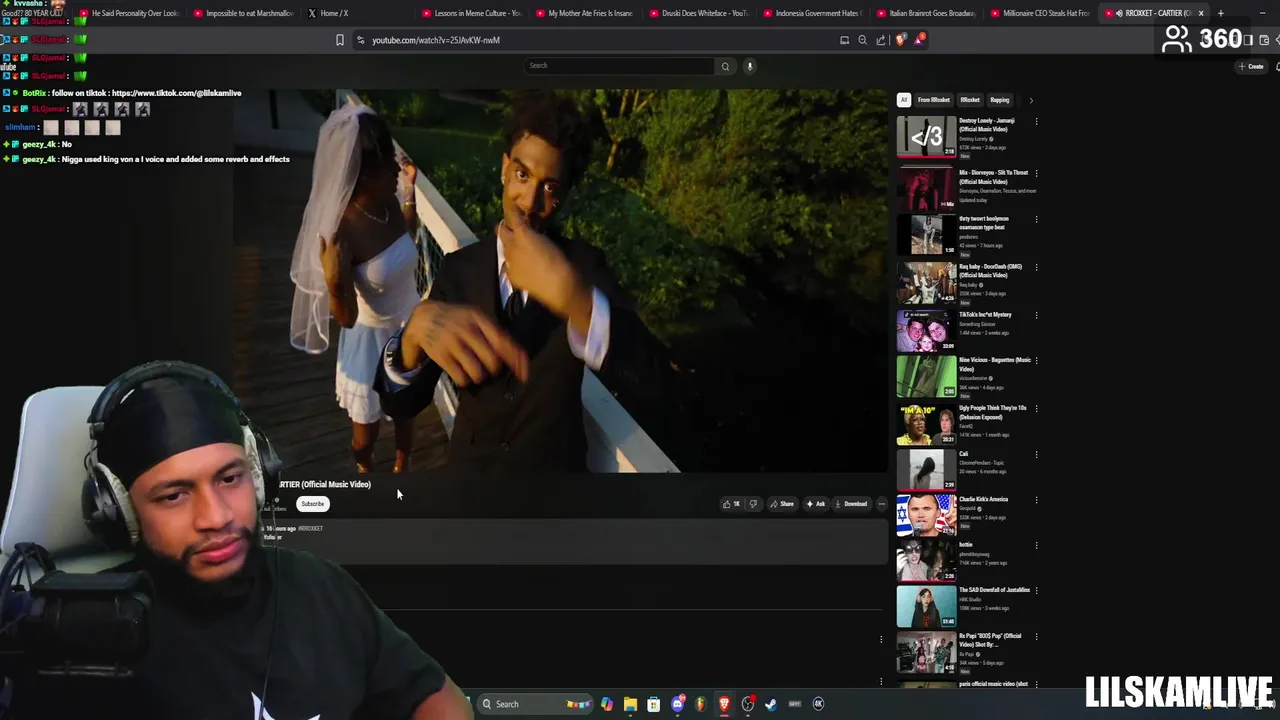Click the Brave shields lion icon

point(900,40)
